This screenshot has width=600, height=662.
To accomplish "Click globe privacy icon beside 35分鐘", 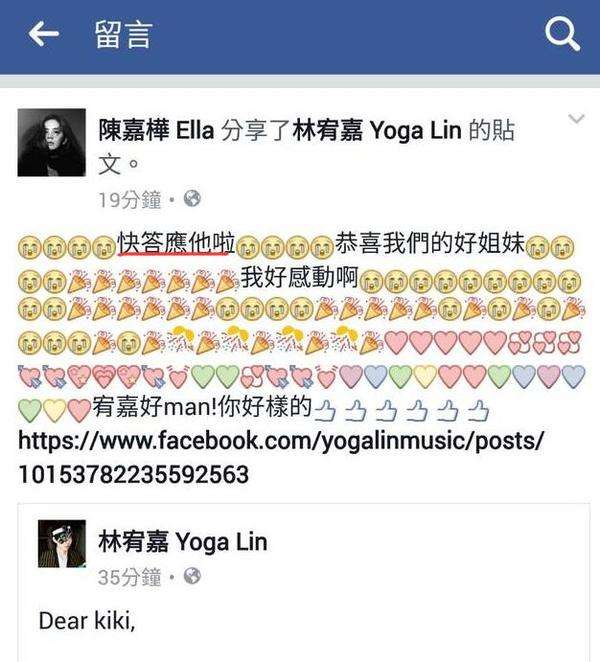I will pyautogui.click(x=192, y=576).
